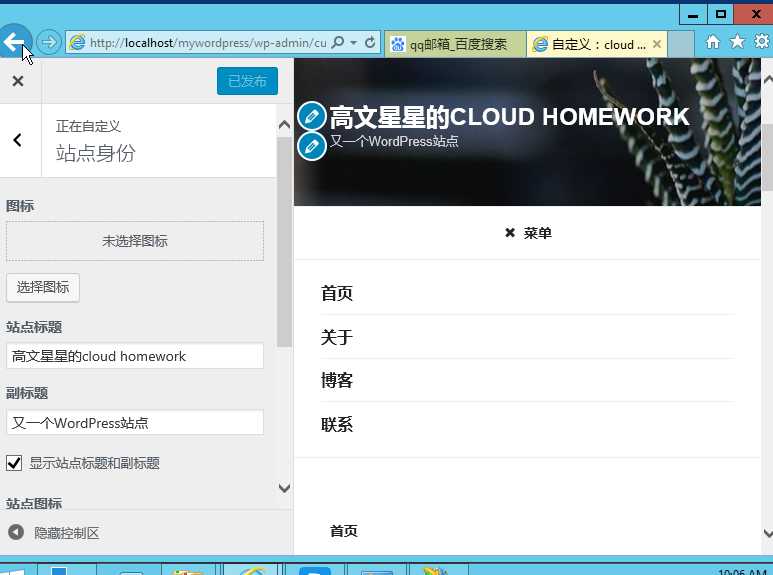
Task: Click the sidebar scrollbar thumb
Action: click(x=284, y=242)
